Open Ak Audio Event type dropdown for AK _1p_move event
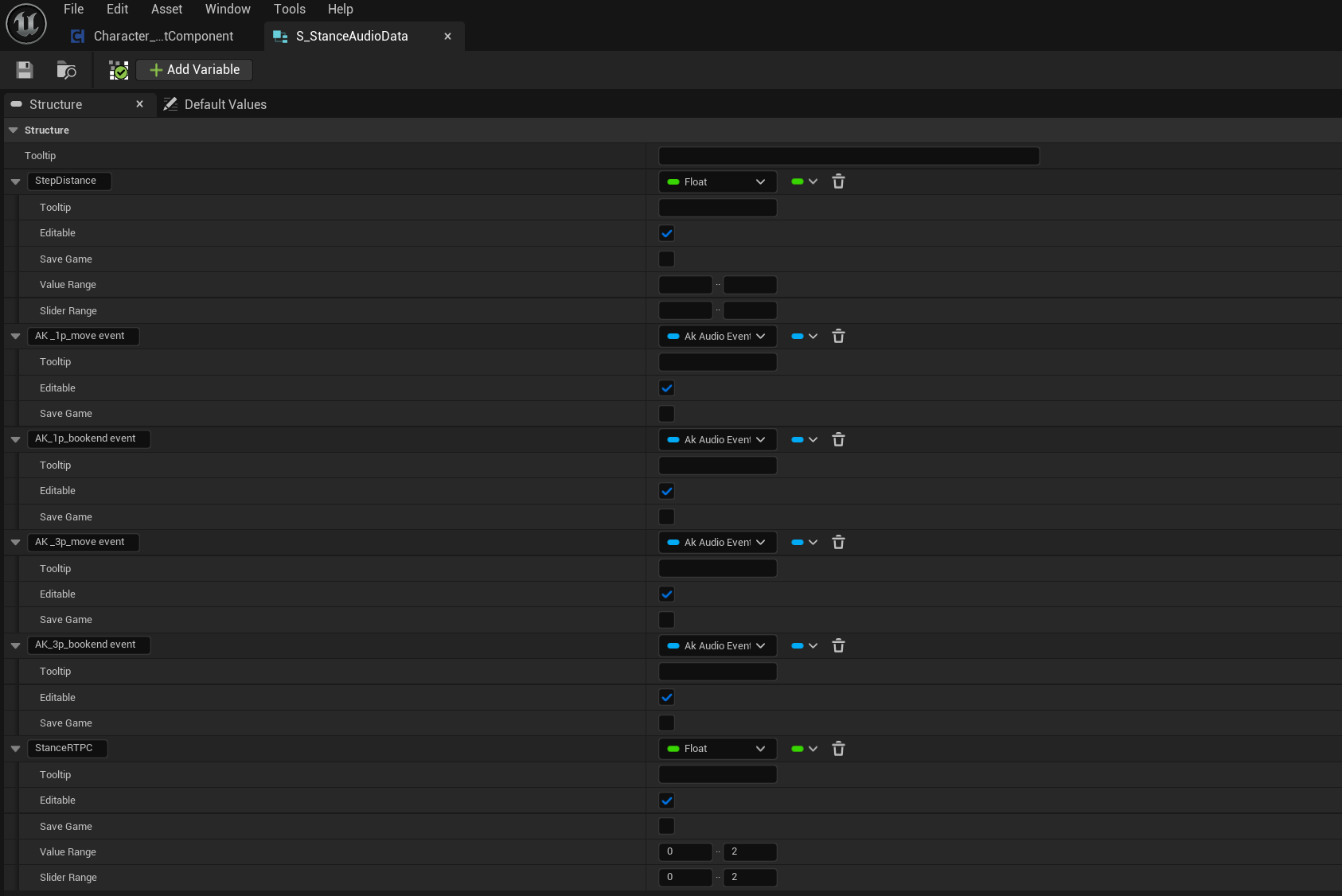 click(717, 336)
